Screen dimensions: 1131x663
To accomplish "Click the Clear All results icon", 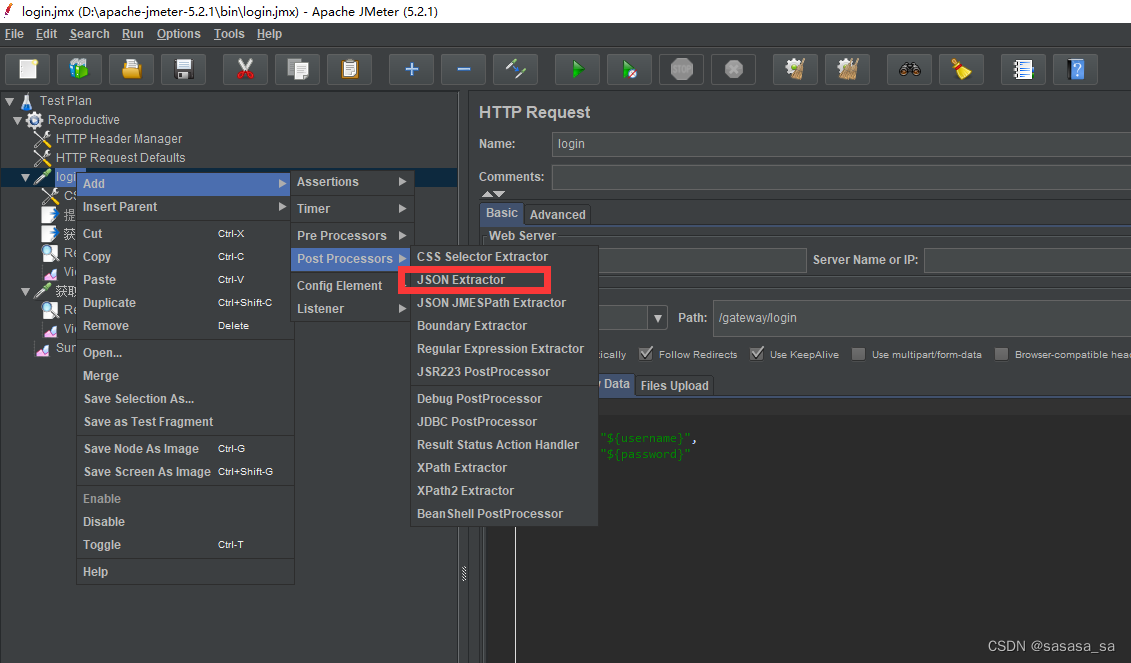I will (847, 69).
